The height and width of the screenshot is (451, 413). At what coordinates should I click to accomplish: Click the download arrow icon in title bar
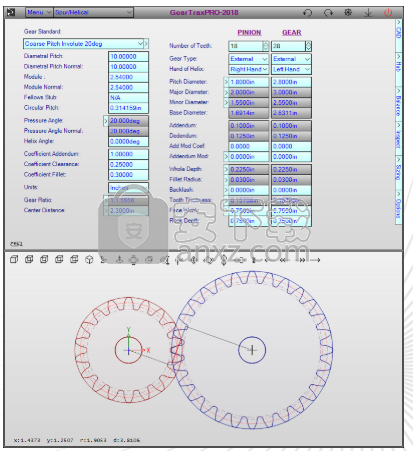[368, 13]
